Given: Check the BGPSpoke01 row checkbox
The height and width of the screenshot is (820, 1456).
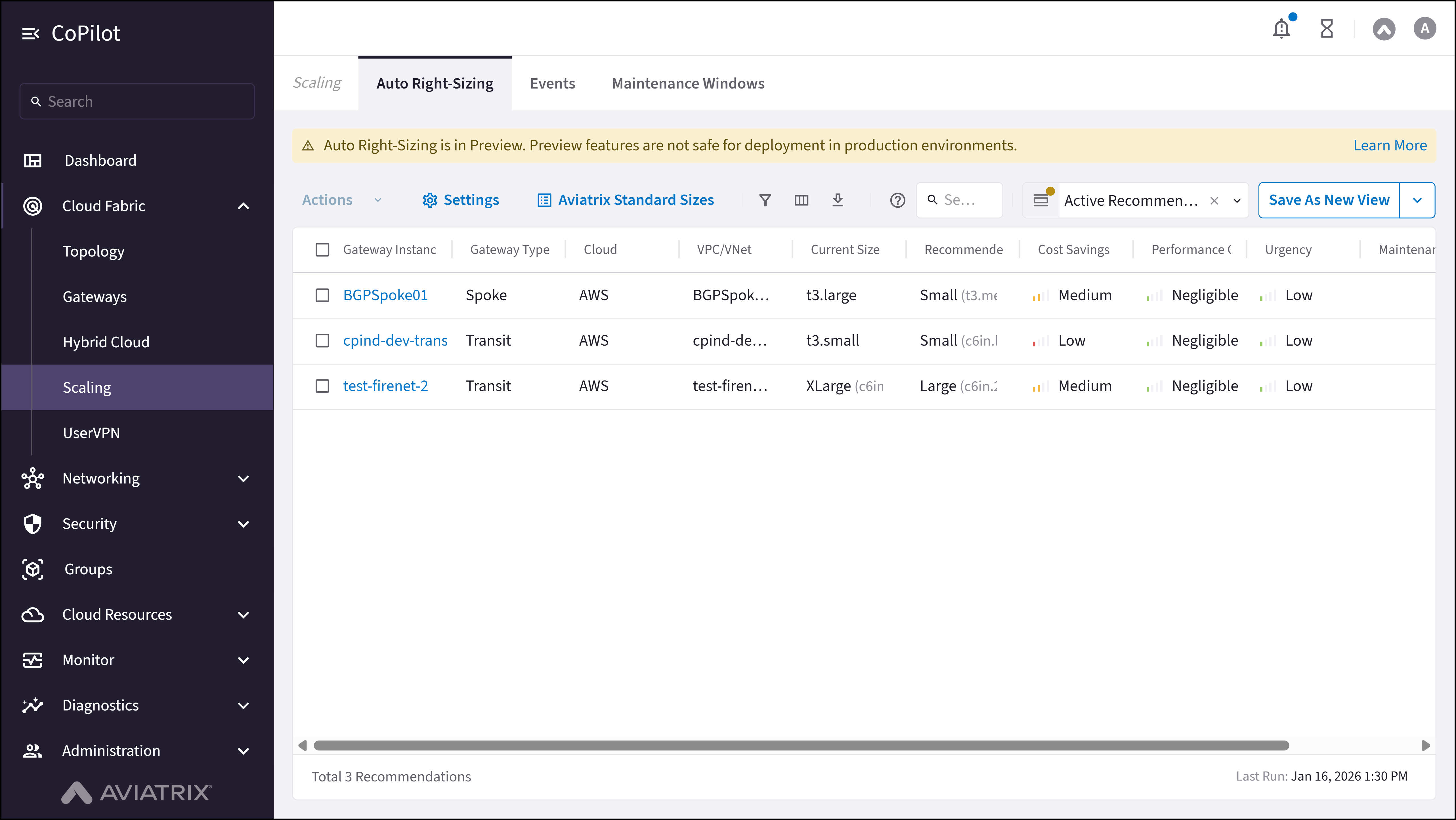Looking at the screenshot, I should click(x=322, y=295).
